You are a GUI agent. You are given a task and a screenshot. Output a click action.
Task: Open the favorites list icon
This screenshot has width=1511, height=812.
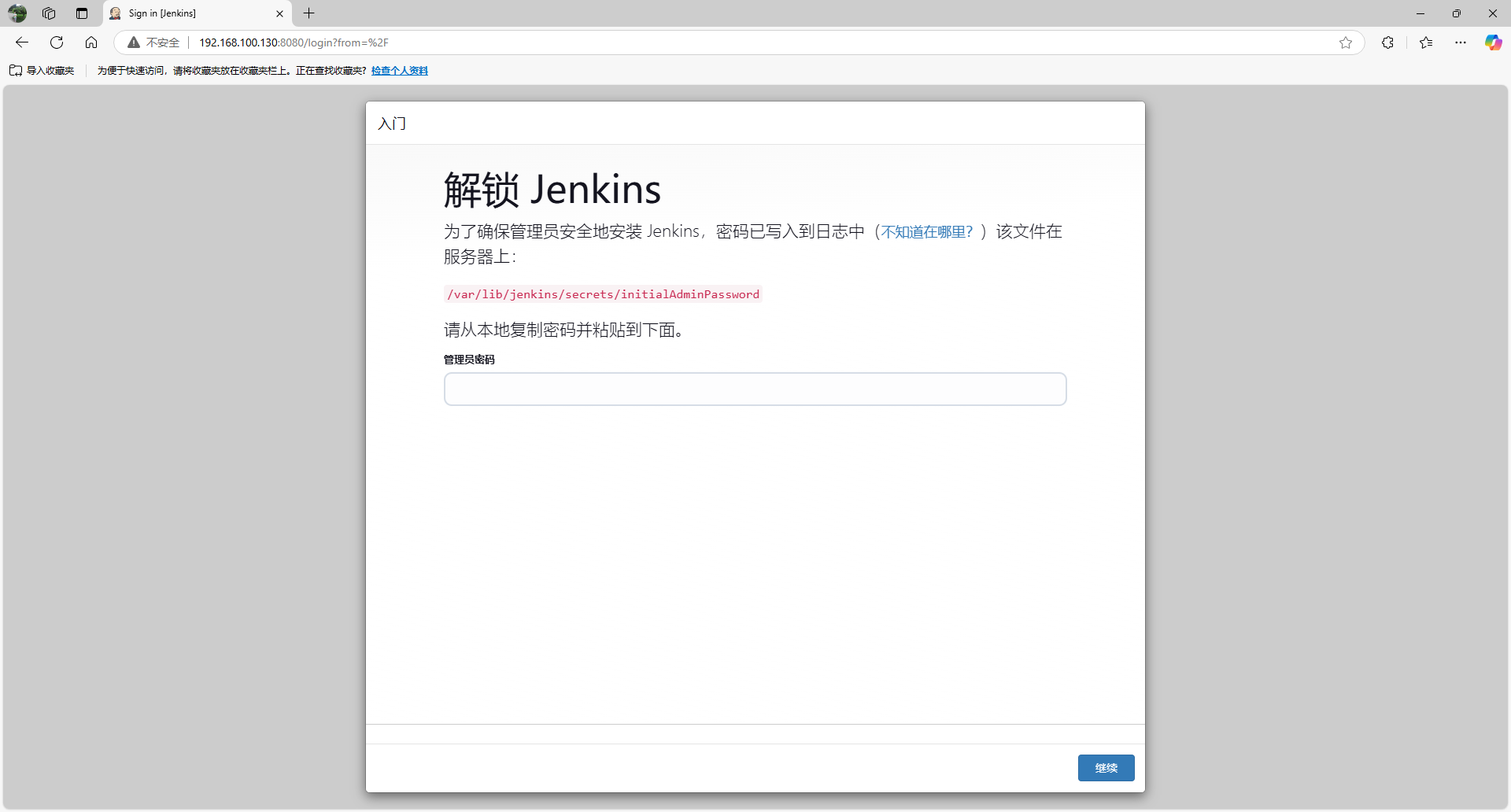click(x=1426, y=42)
